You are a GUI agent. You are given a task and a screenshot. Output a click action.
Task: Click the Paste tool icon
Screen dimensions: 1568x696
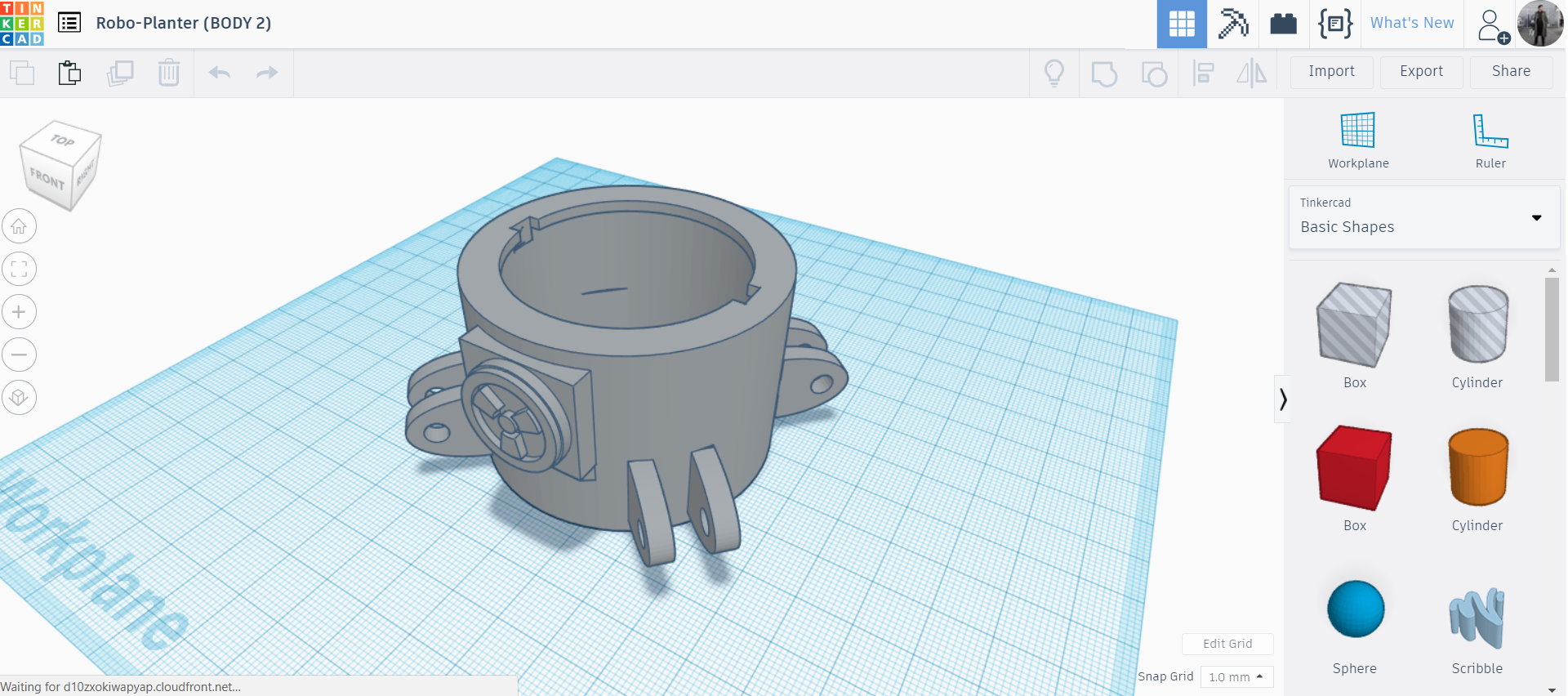[x=69, y=73]
